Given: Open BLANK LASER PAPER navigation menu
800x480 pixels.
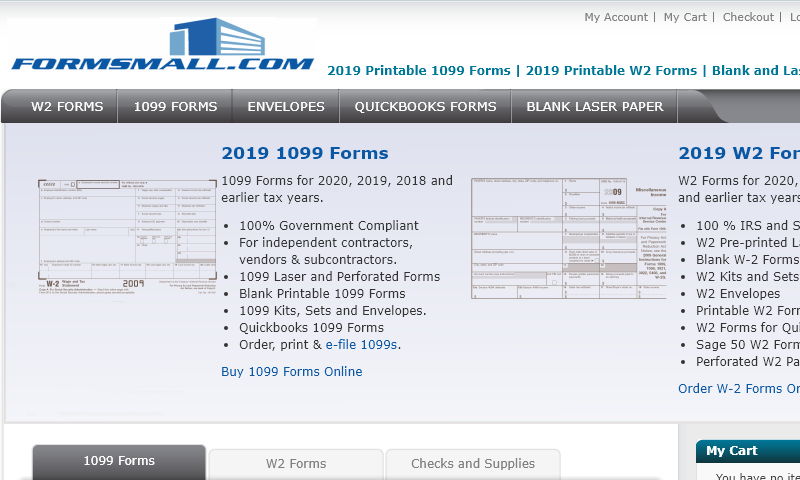Looking at the screenshot, I should [594, 106].
